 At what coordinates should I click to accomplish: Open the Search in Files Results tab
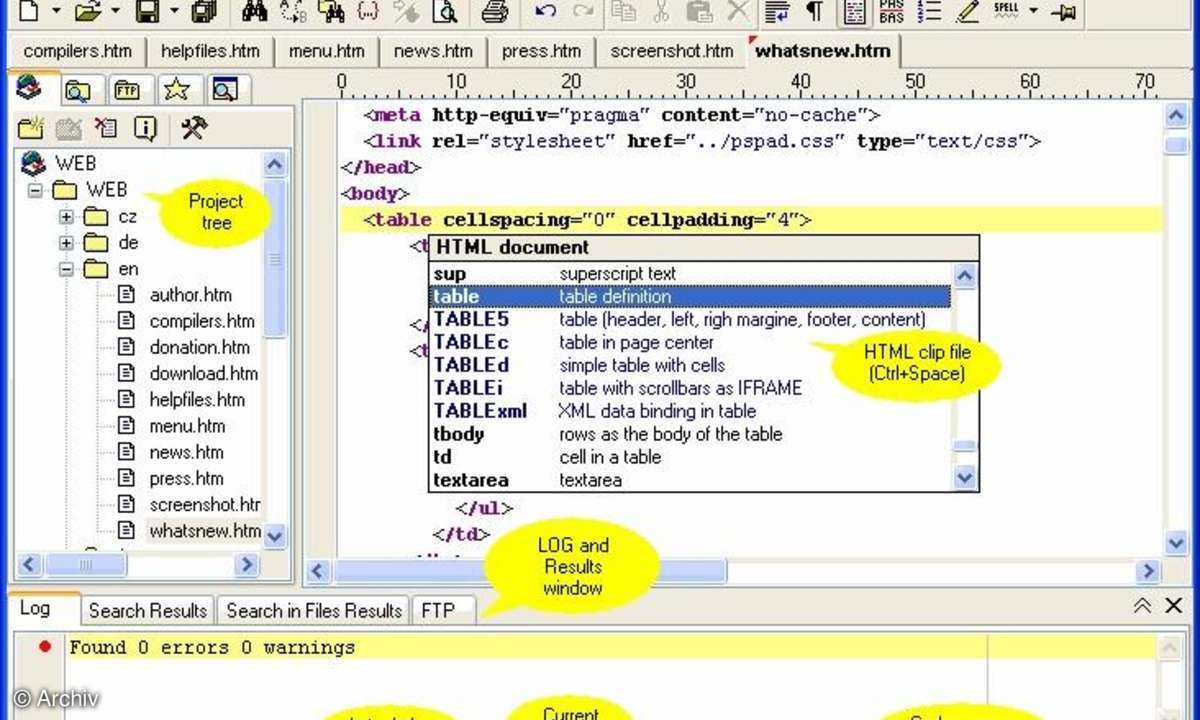tap(313, 610)
